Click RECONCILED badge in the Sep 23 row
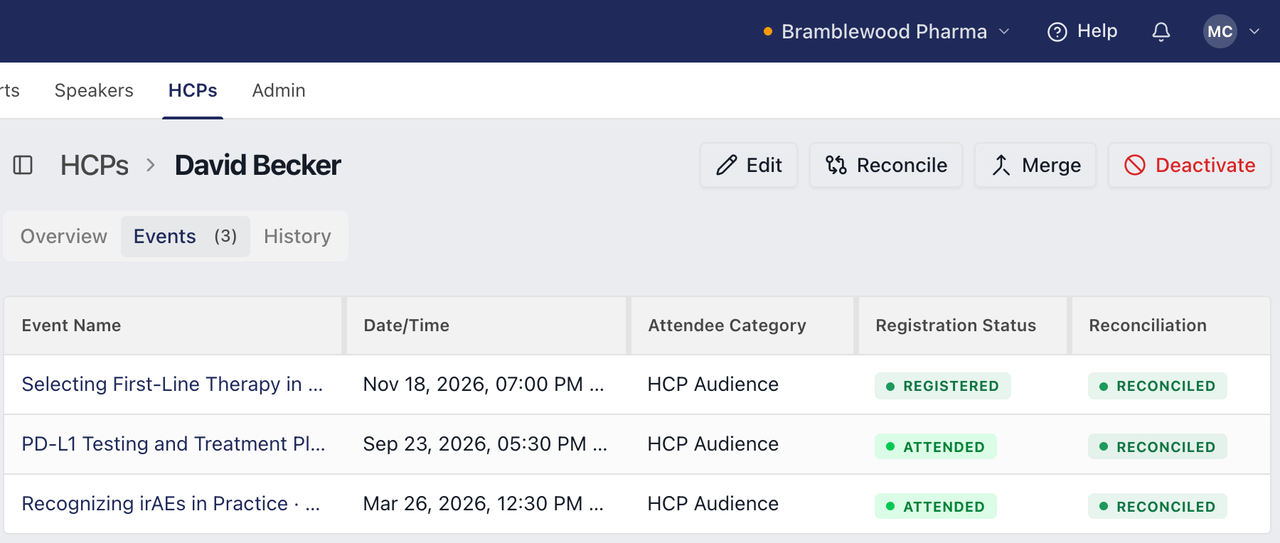This screenshot has width=1280, height=543. click(1157, 447)
